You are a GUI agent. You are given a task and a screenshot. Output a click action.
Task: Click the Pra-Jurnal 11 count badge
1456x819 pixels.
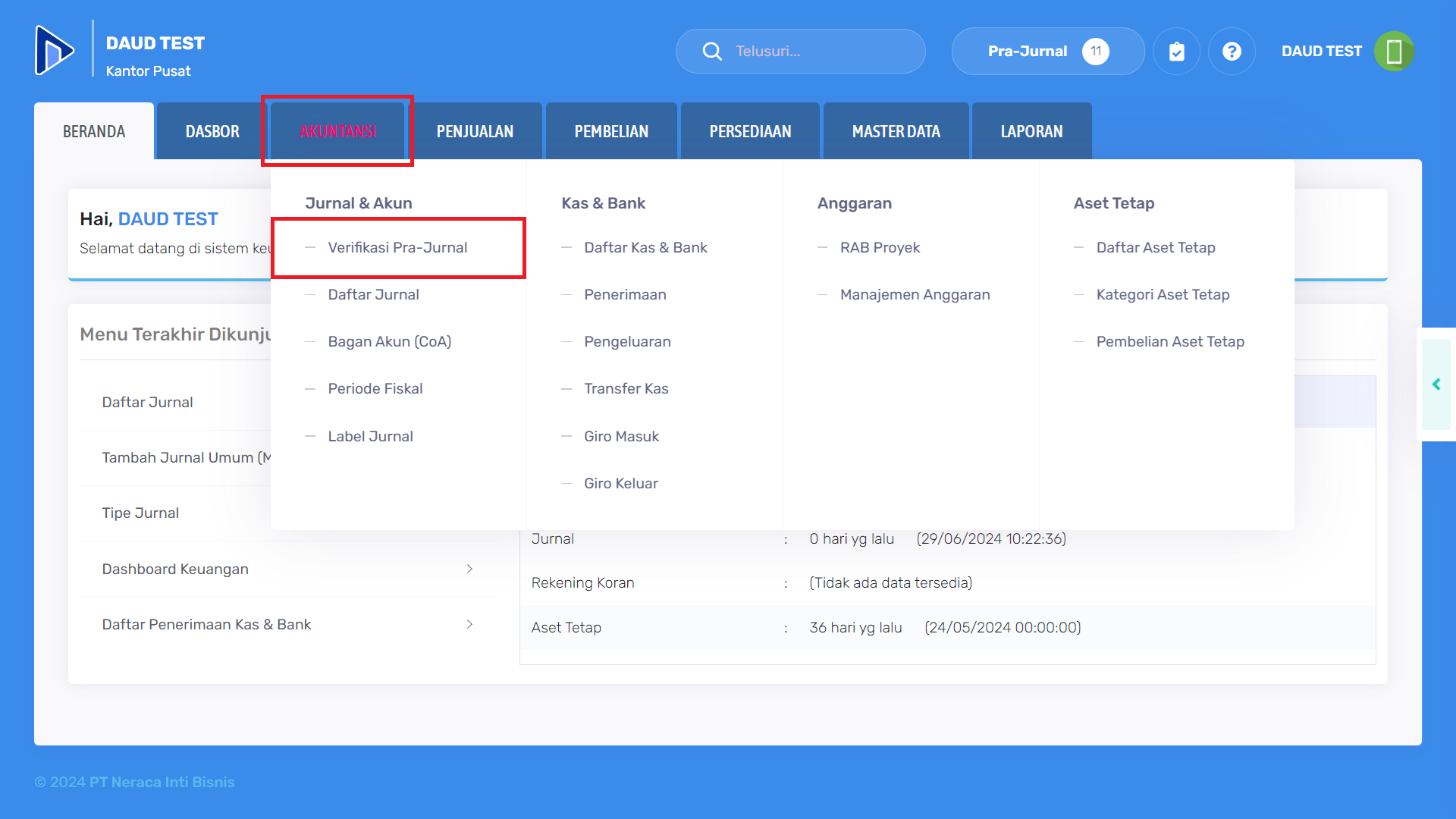click(1096, 51)
